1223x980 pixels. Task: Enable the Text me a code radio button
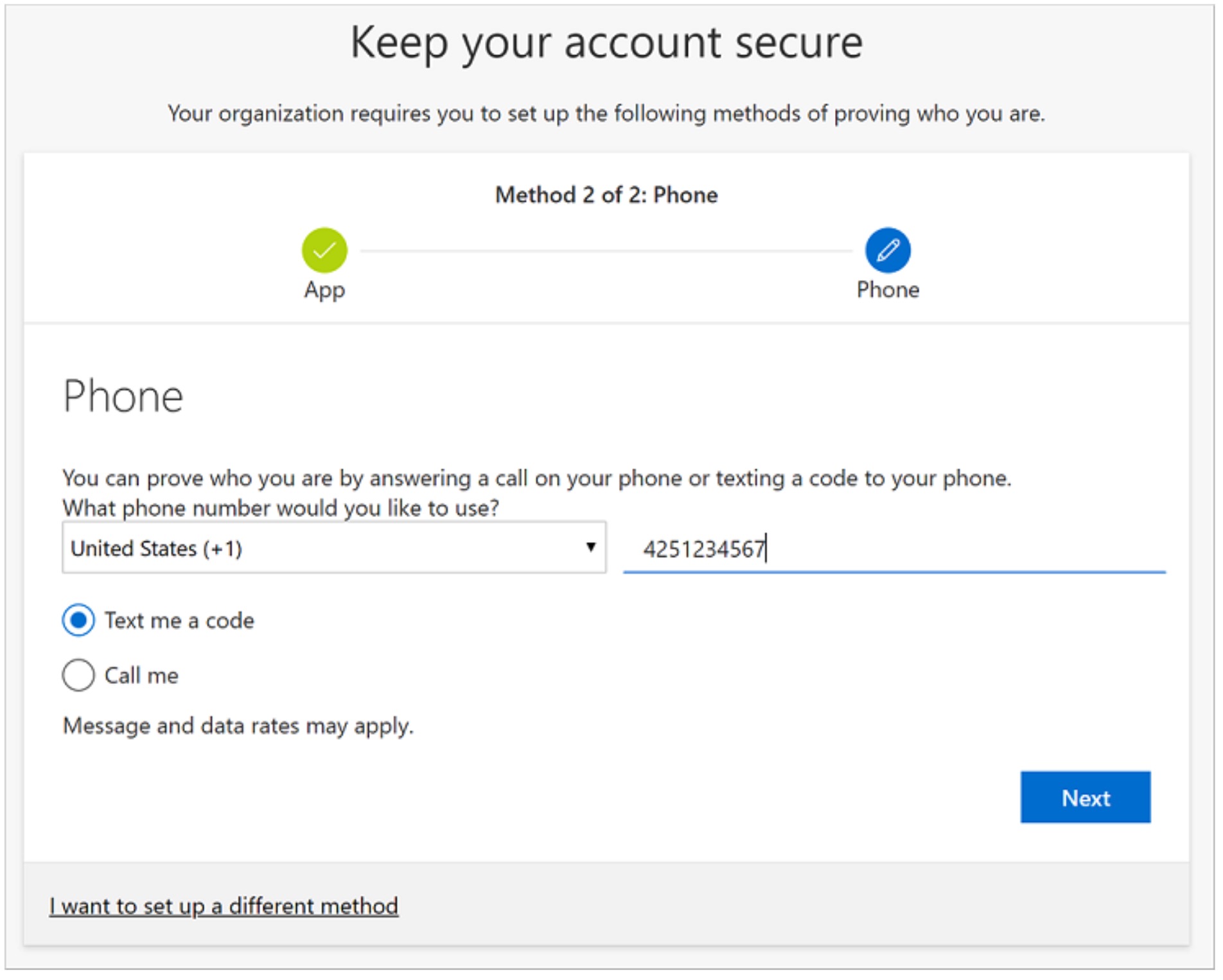click(78, 620)
